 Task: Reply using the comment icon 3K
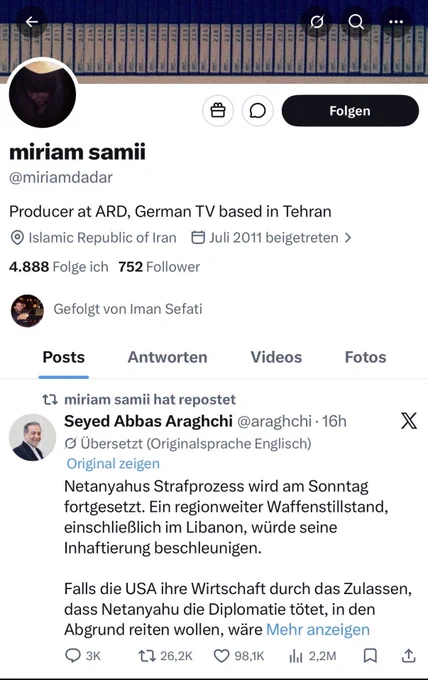point(82,655)
